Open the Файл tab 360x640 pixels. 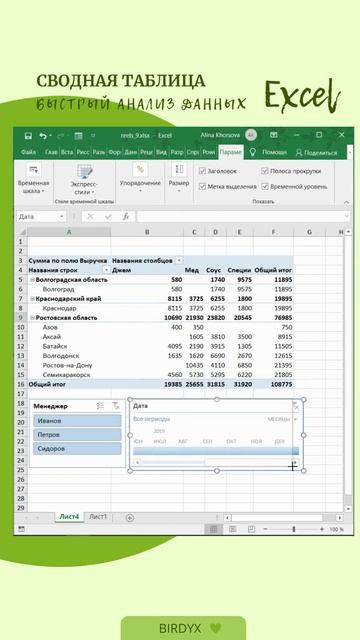pyautogui.click(x=28, y=152)
